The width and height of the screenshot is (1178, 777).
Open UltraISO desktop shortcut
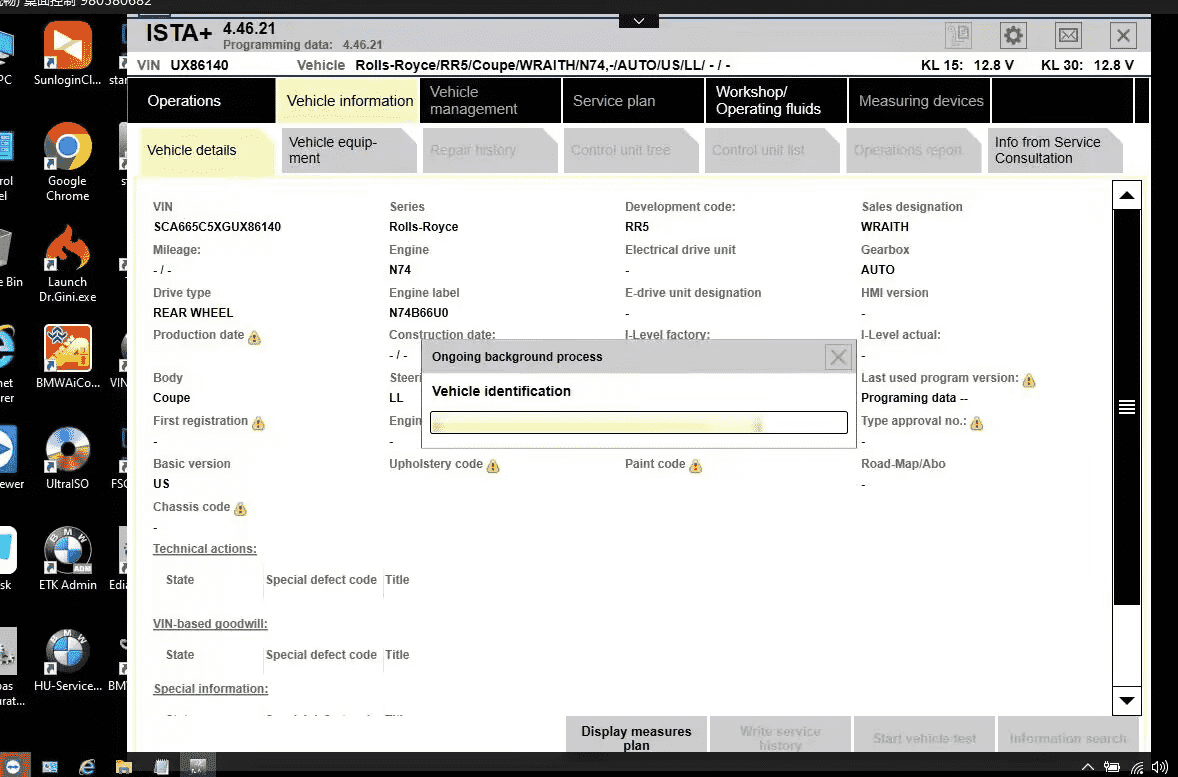(68, 458)
